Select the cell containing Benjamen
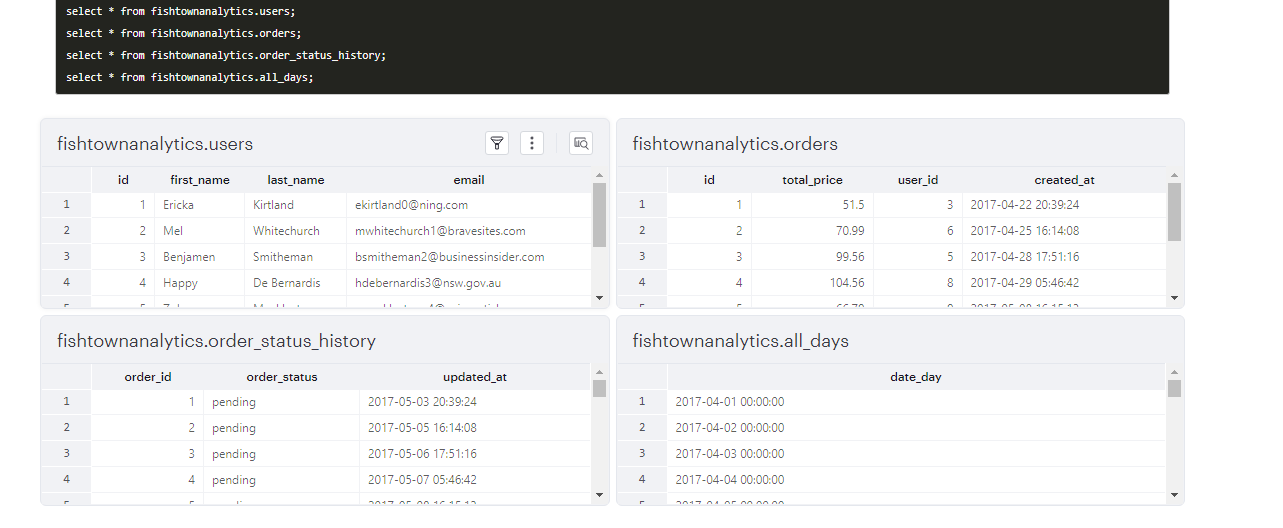The image size is (1283, 528). (x=200, y=257)
